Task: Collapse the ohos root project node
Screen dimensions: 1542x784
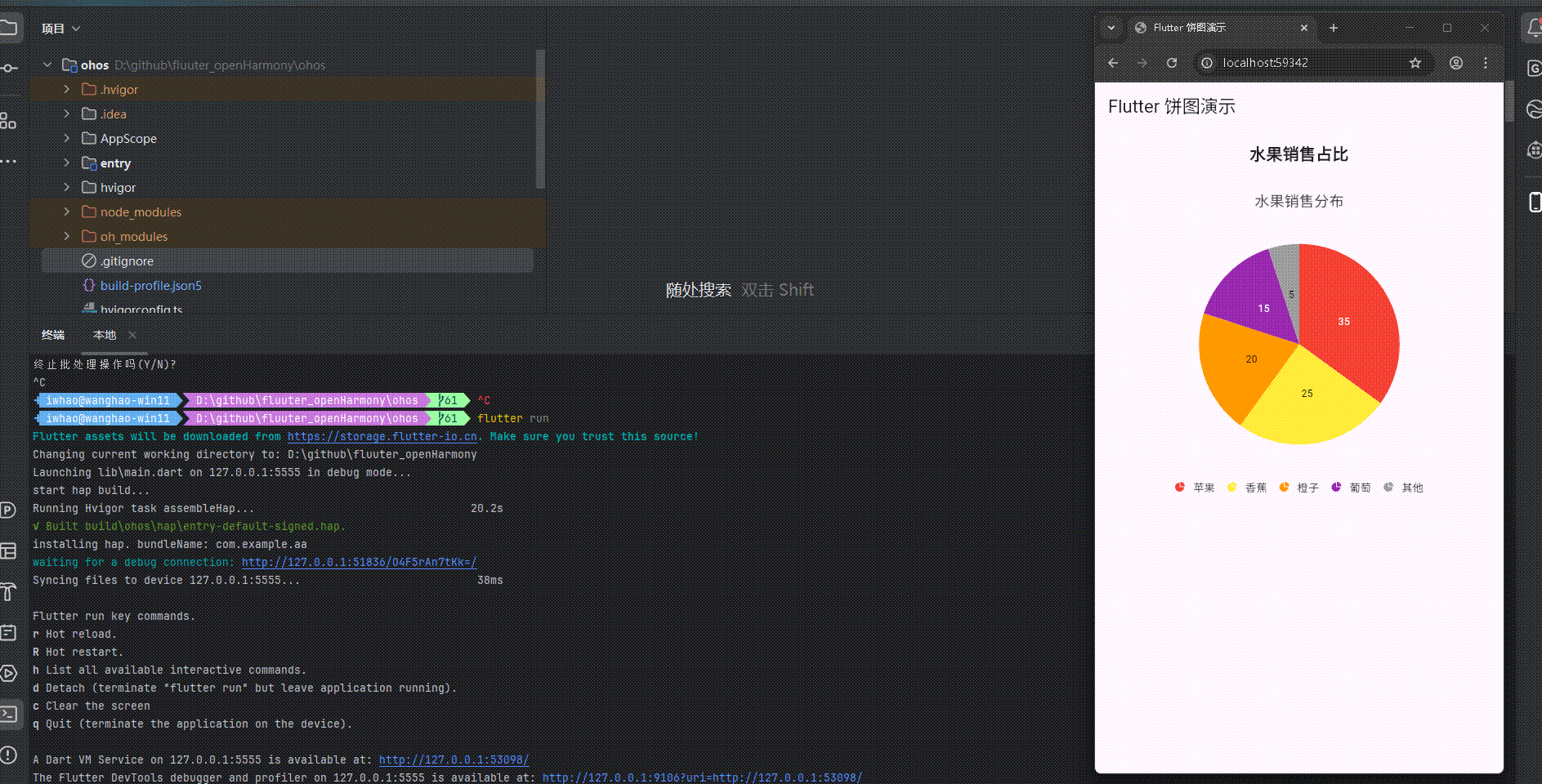Action: [x=47, y=65]
